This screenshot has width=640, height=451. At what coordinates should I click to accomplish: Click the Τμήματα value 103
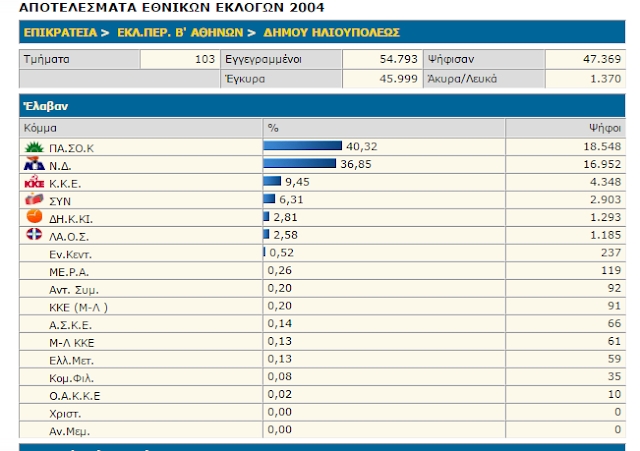205,60
